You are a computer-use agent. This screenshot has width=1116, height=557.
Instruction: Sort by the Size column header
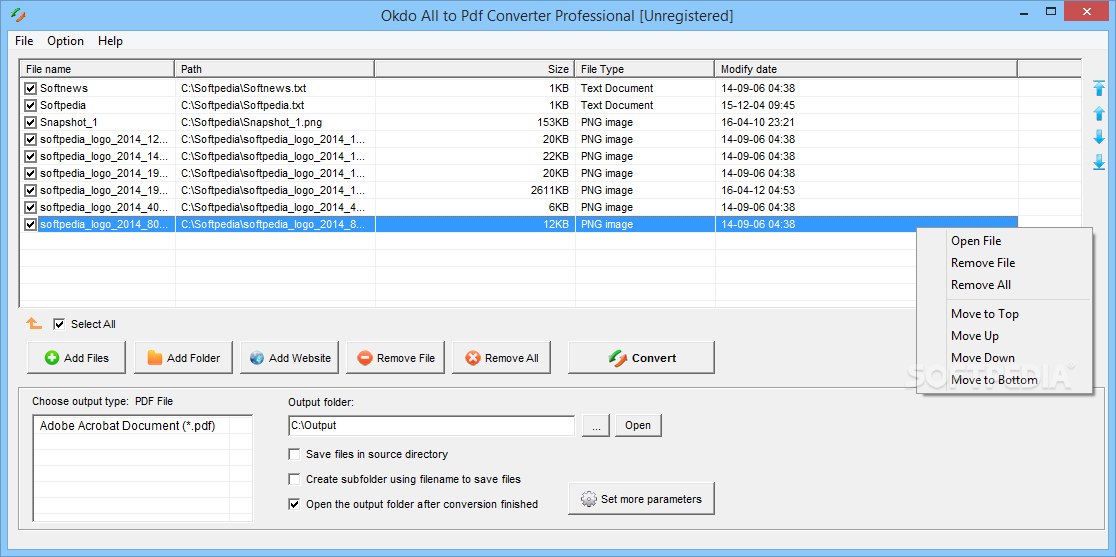475,69
